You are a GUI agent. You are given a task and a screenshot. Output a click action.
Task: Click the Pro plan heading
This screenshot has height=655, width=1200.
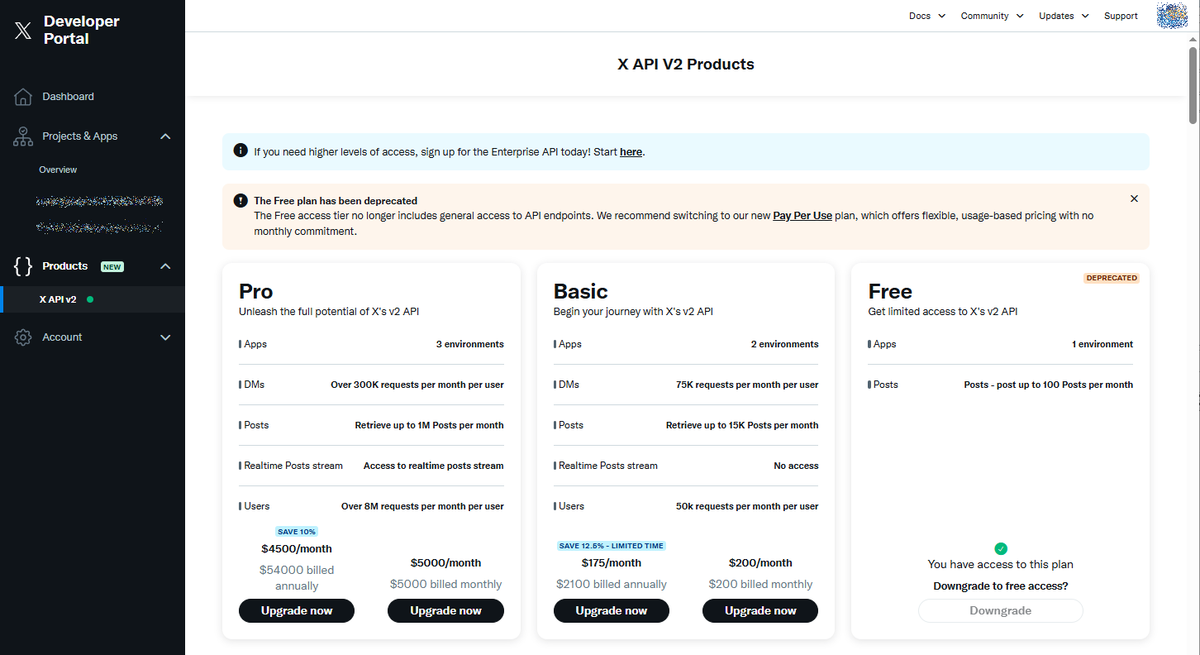coord(256,291)
